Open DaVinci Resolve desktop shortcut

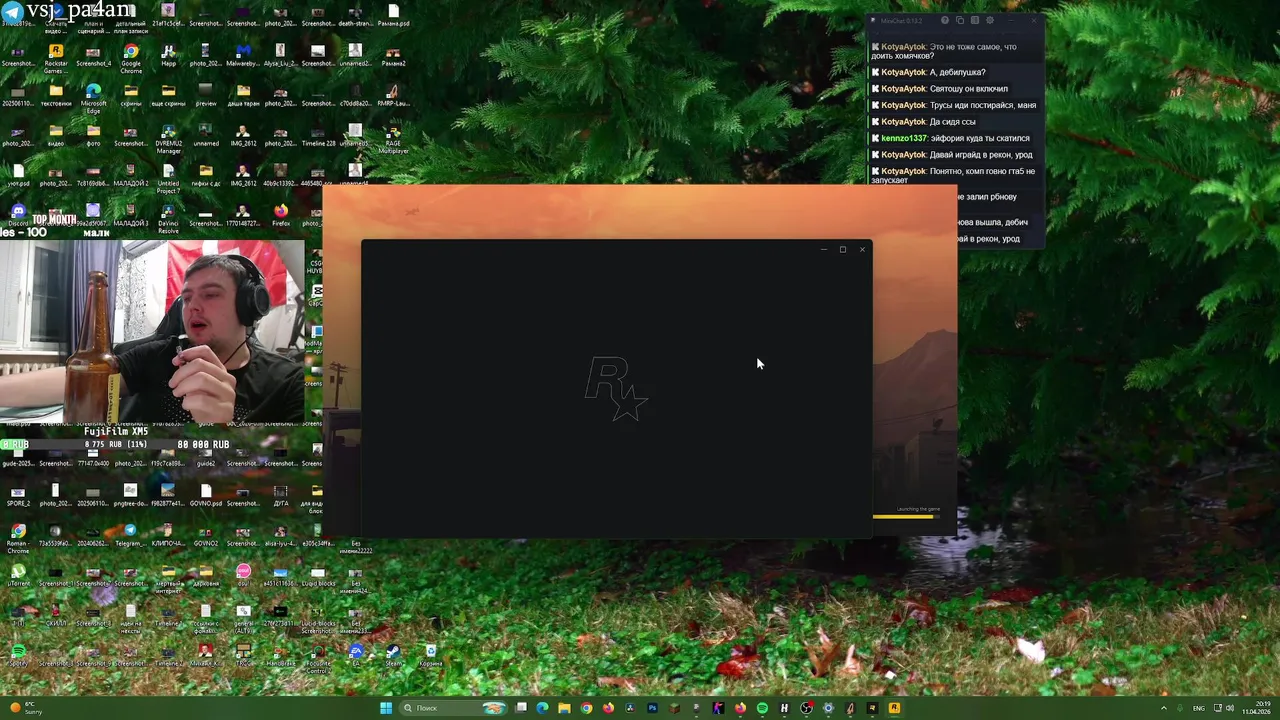tap(168, 218)
